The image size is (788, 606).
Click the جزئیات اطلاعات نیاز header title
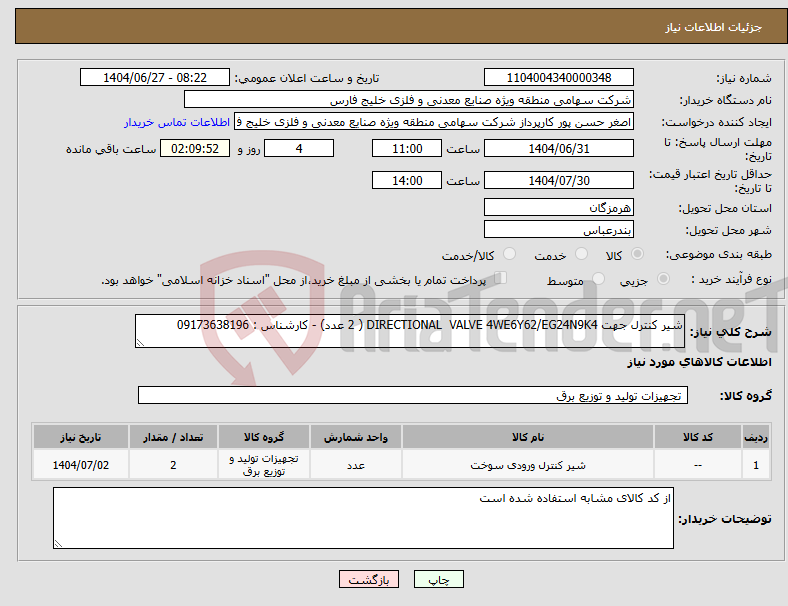(x=714, y=27)
